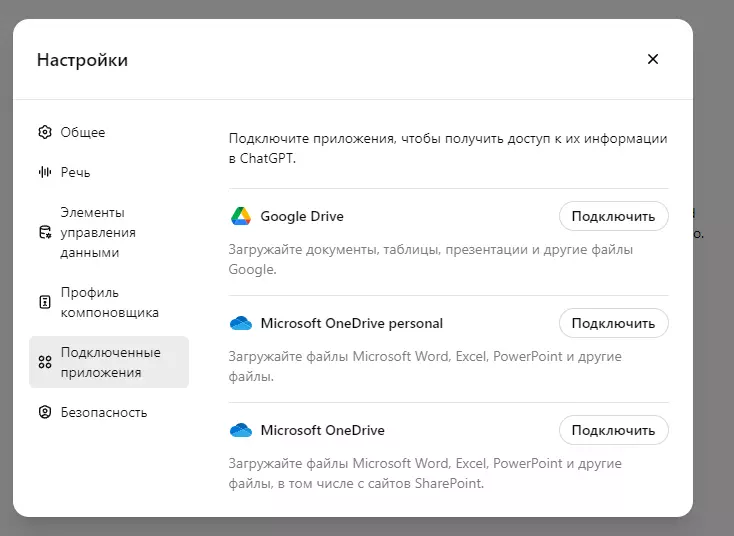Click the cloud icon in the Microsoft OneDrive row
The height and width of the screenshot is (536, 734).
click(241, 430)
